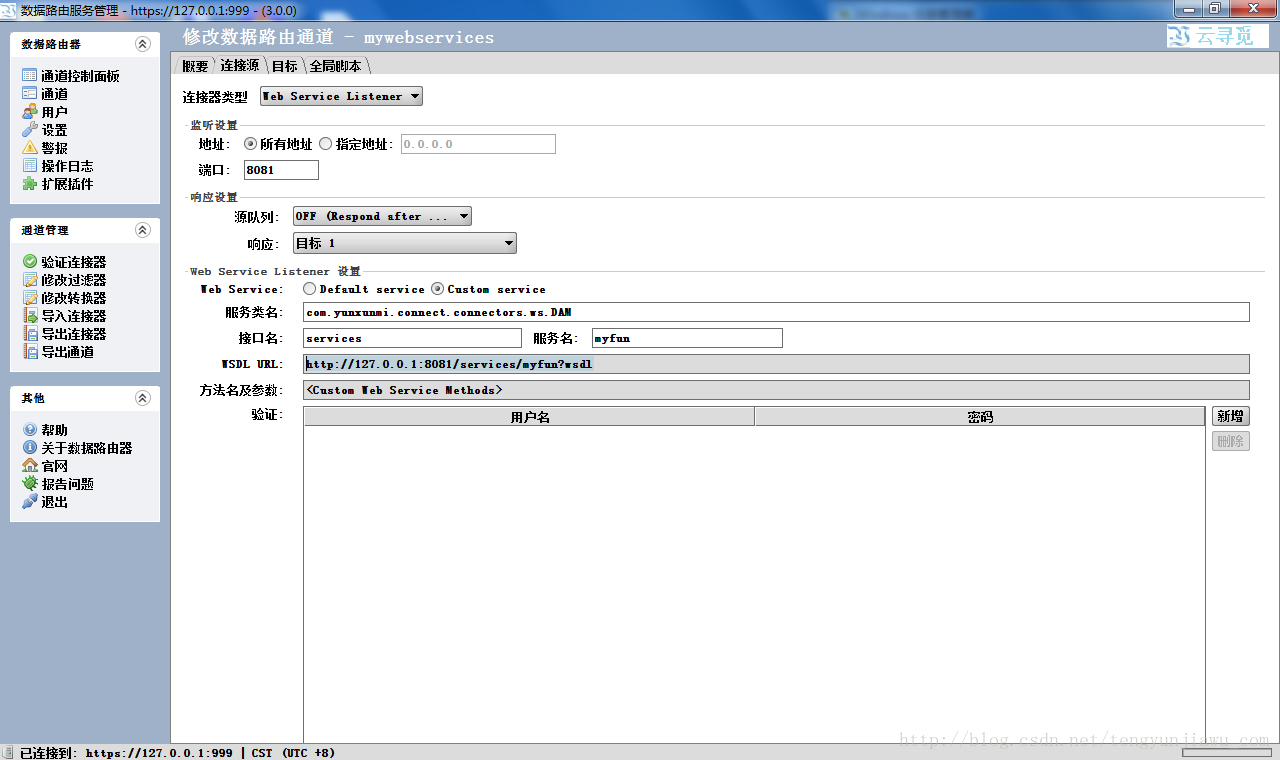The height and width of the screenshot is (760, 1280).
Task: Open the 用户 users icon
Action: point(30,112)
